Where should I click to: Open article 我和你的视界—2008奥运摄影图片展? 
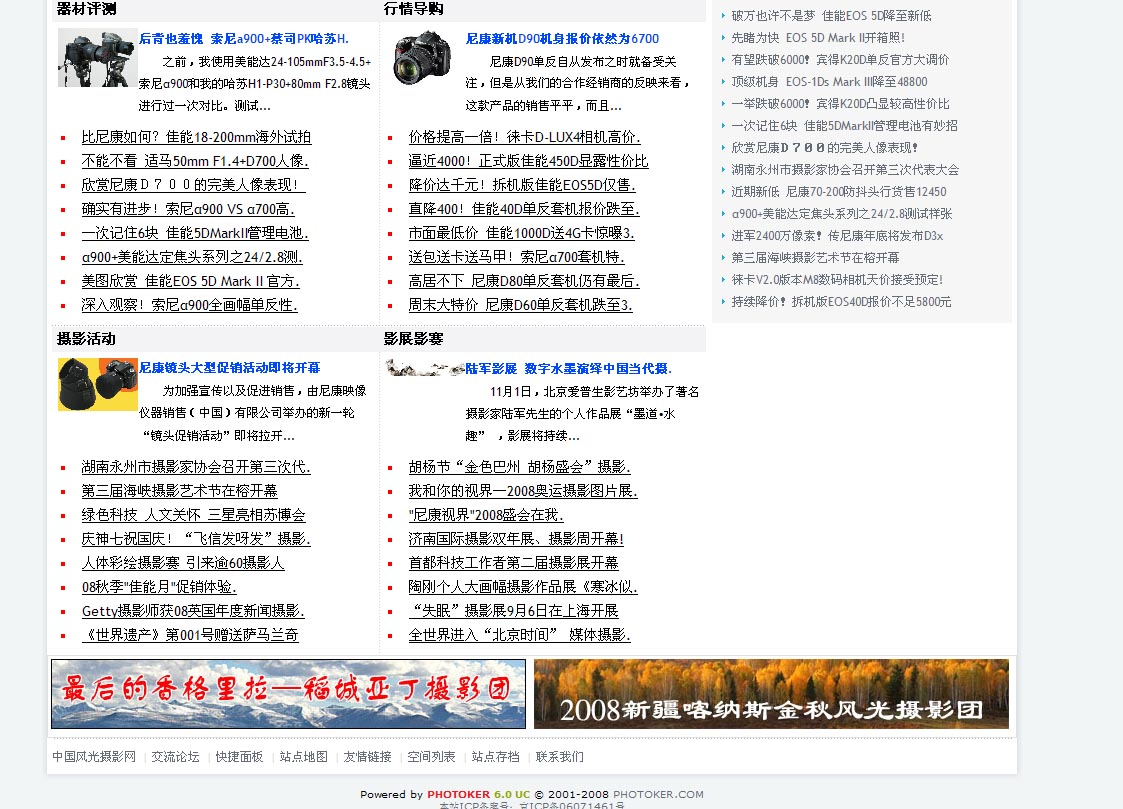click(523, 490)
